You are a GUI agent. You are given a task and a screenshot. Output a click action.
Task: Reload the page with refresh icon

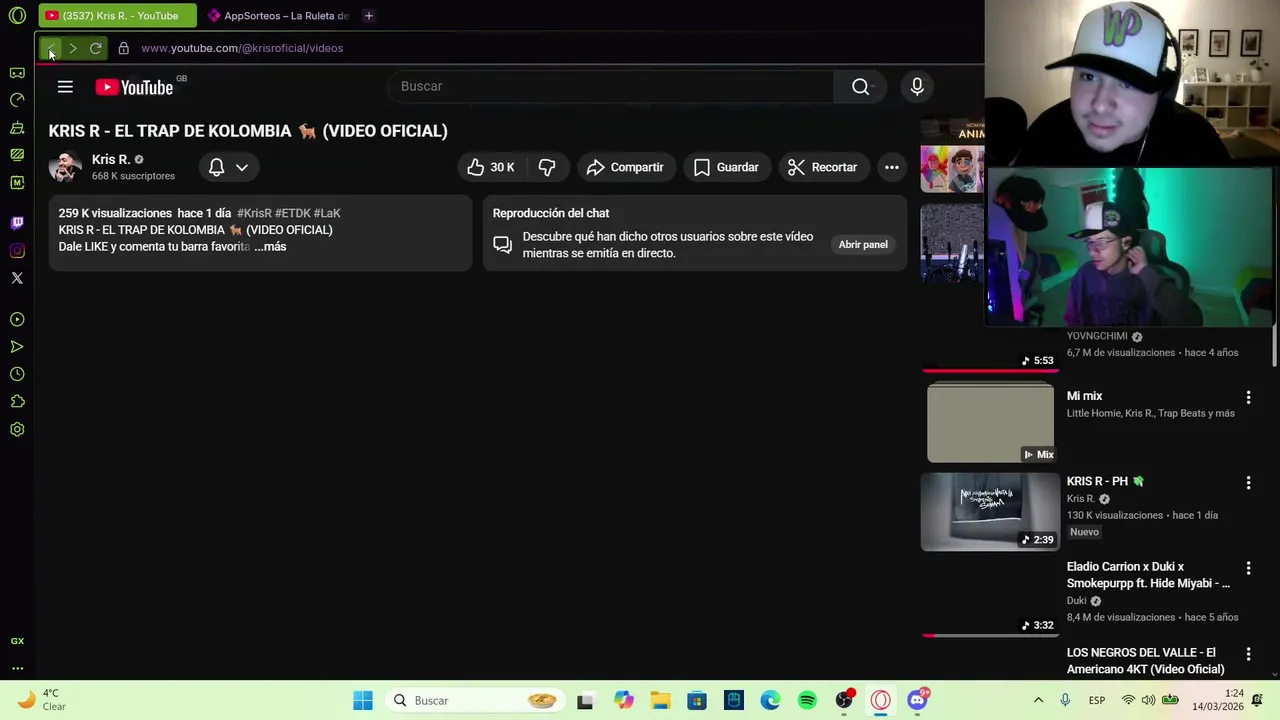coord(96,48)
